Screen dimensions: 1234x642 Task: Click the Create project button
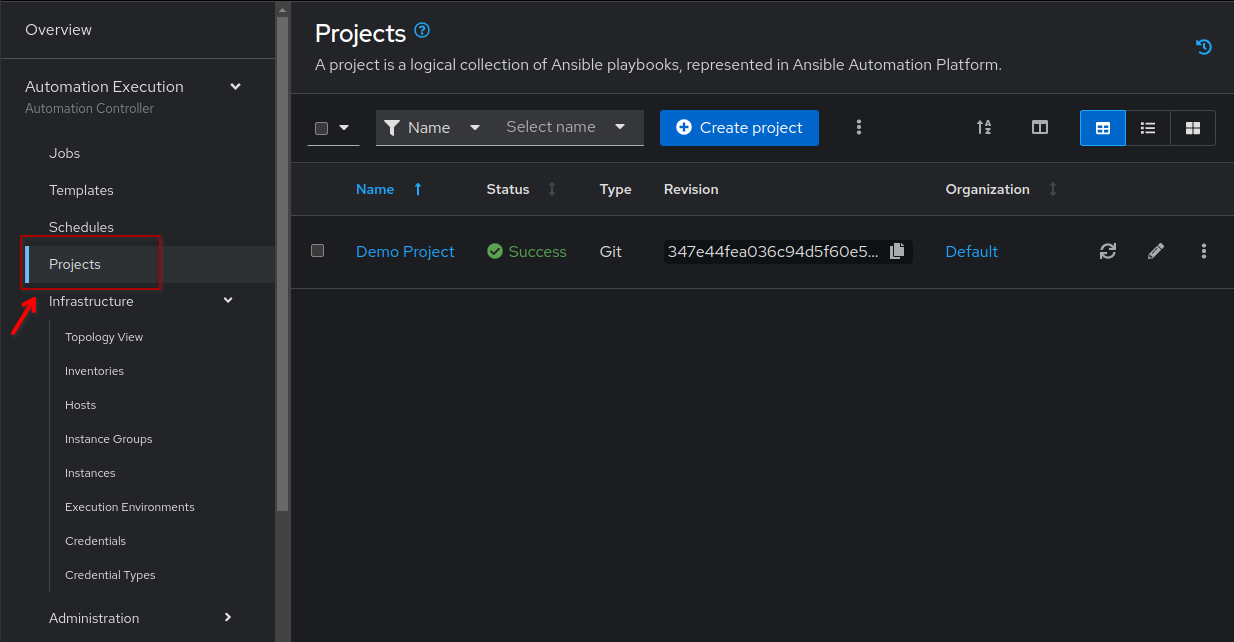[739, 128]
